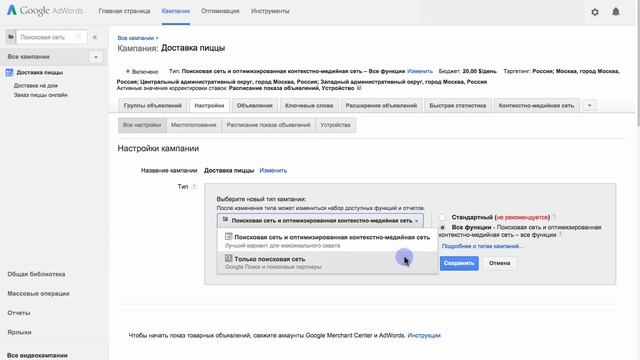The image size is (640, 360).
Task: Open the Оптимизация menu
Action: [x=220, y=11]
